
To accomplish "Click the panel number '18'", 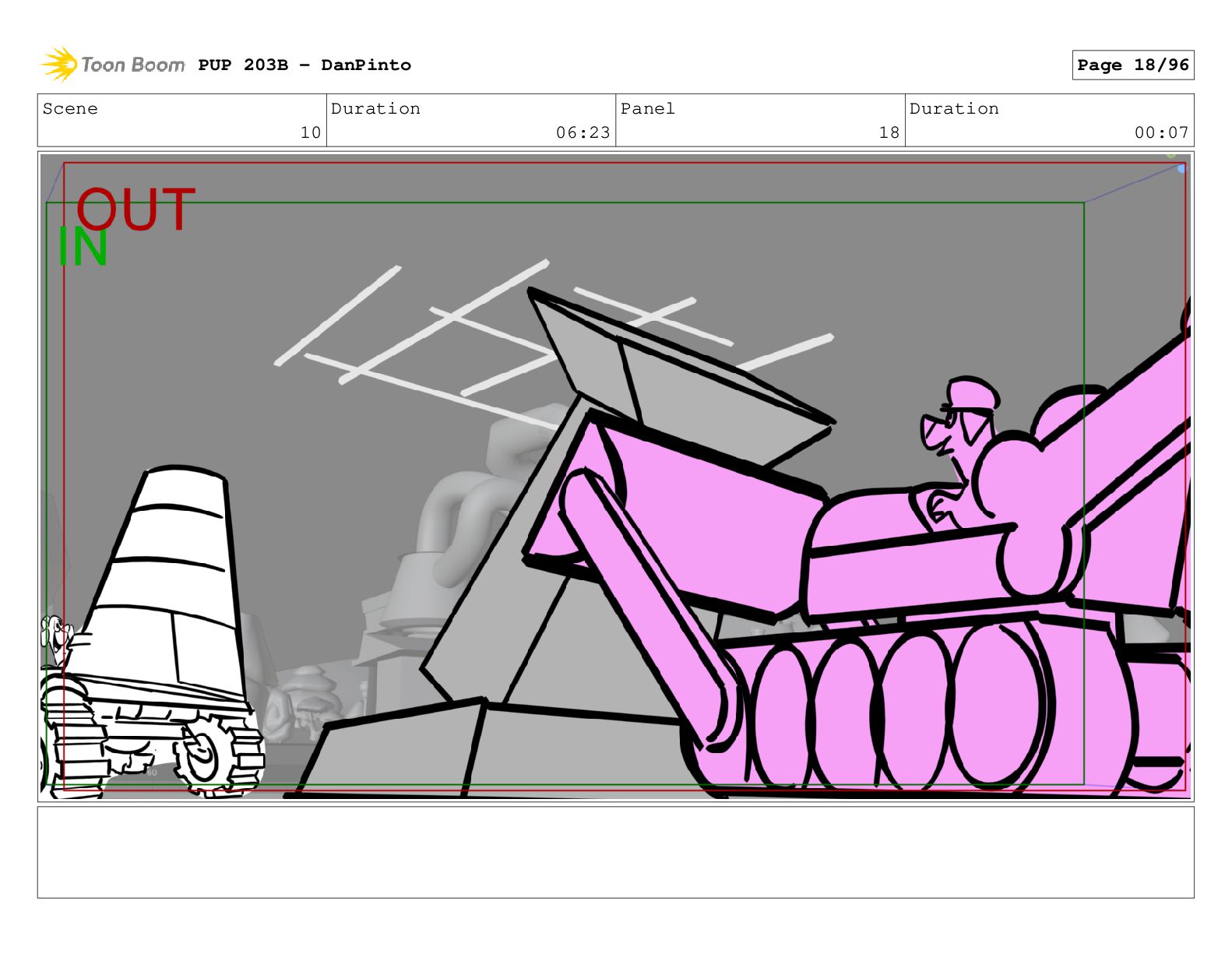I will pos(889,132).
